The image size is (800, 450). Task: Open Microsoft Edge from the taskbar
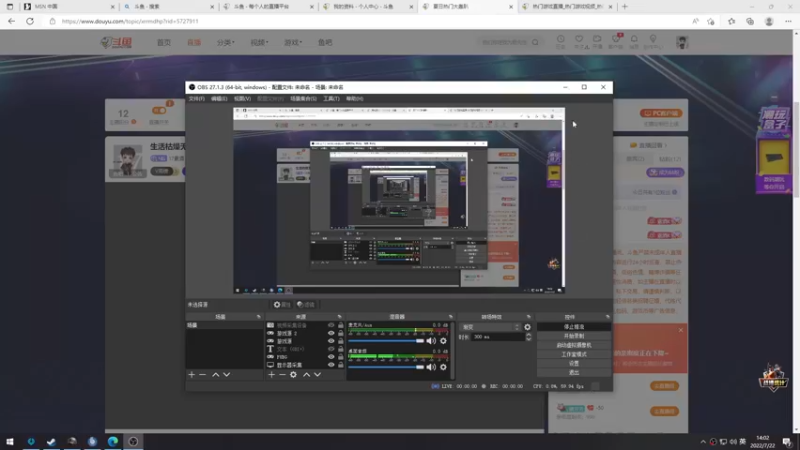[113, 441]
